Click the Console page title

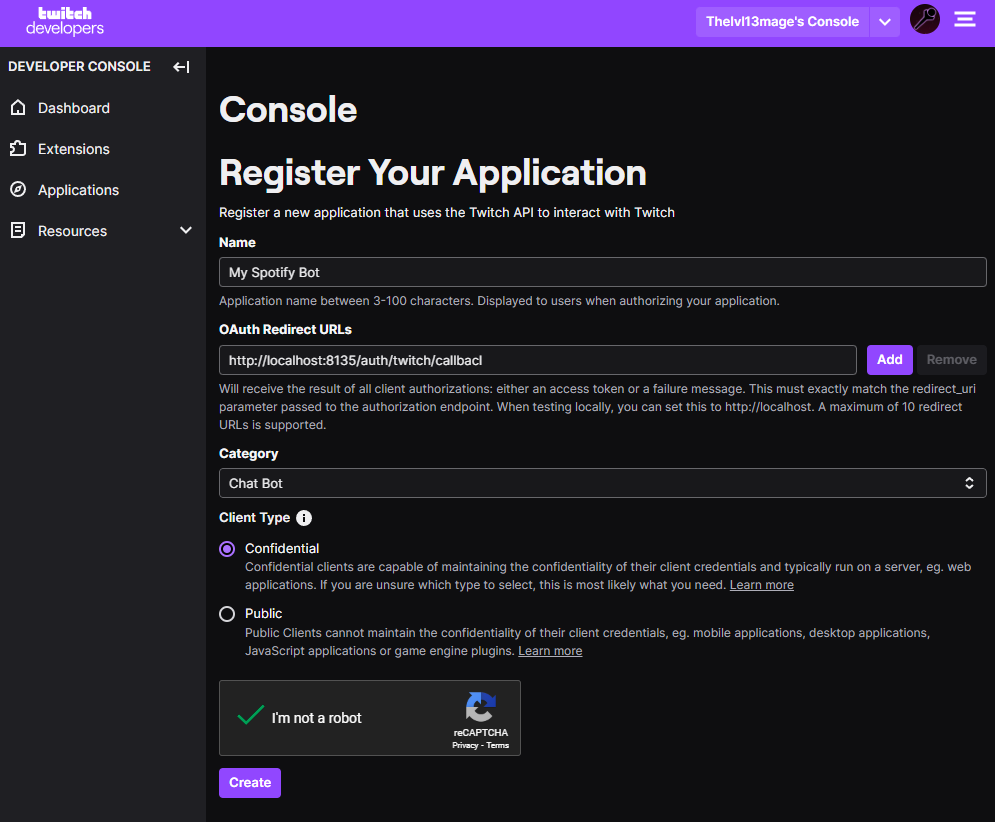tap(288, 109)
